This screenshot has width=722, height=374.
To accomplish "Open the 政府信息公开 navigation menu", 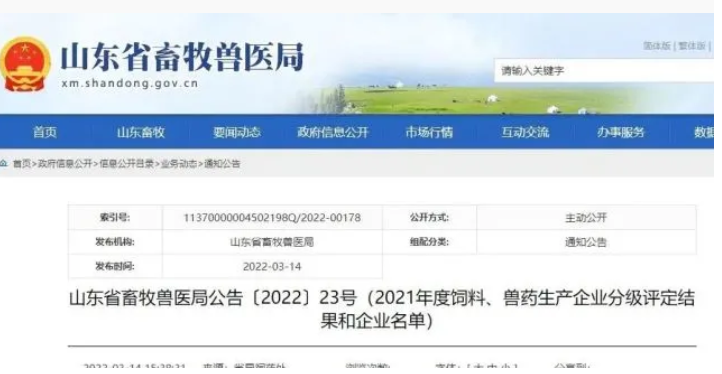I will pyautogui.click(x=332, y=132).
